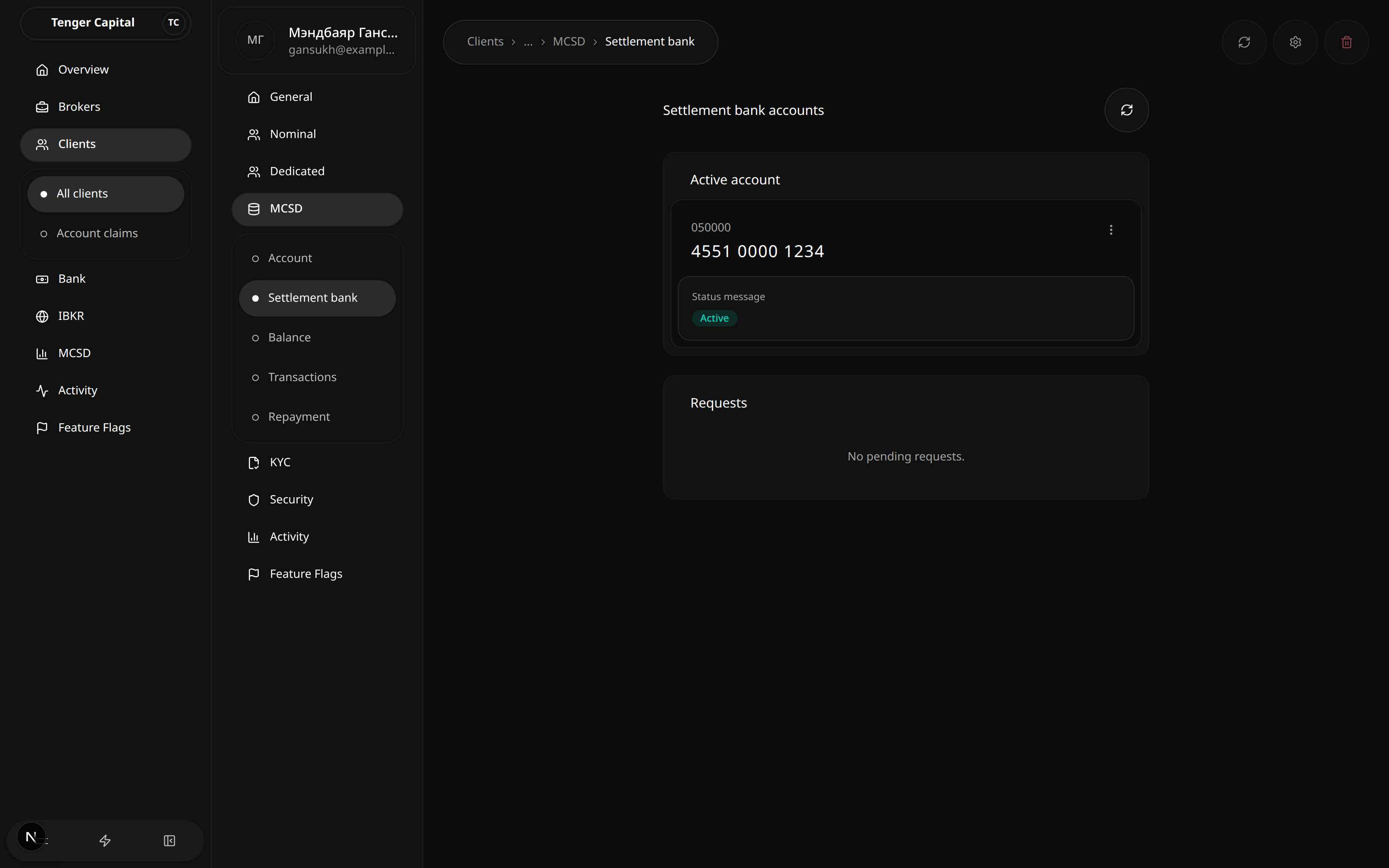Open Transactions sub-item
The image size is (1389, 868).
[x=317, y=377]
